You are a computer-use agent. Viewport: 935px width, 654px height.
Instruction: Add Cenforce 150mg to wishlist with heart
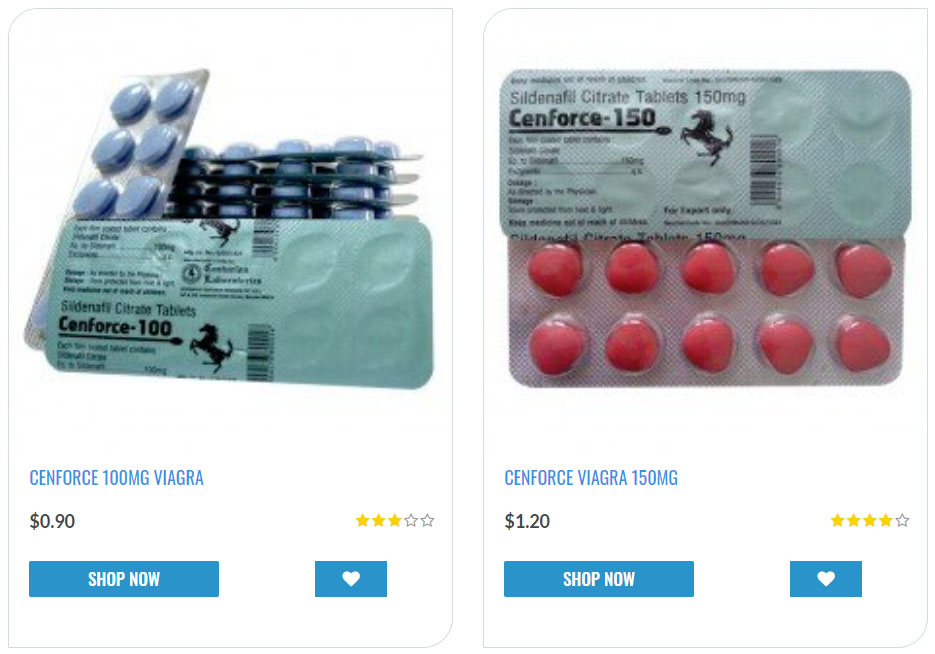[826, 579]
